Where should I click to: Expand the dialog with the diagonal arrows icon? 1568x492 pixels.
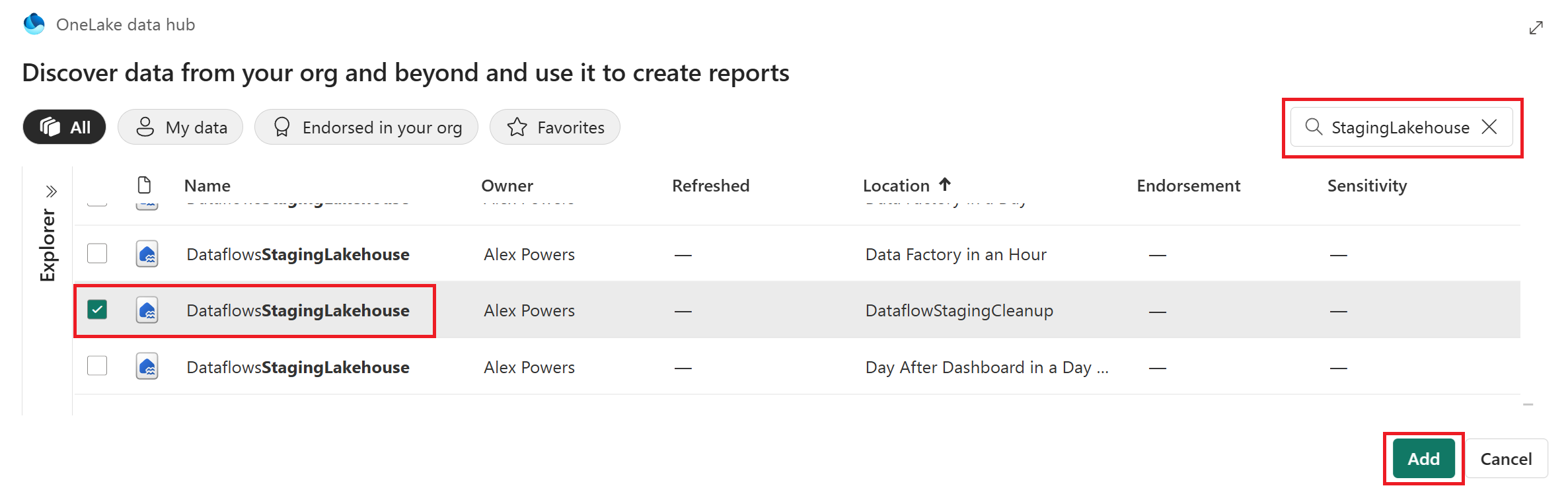1536,28
